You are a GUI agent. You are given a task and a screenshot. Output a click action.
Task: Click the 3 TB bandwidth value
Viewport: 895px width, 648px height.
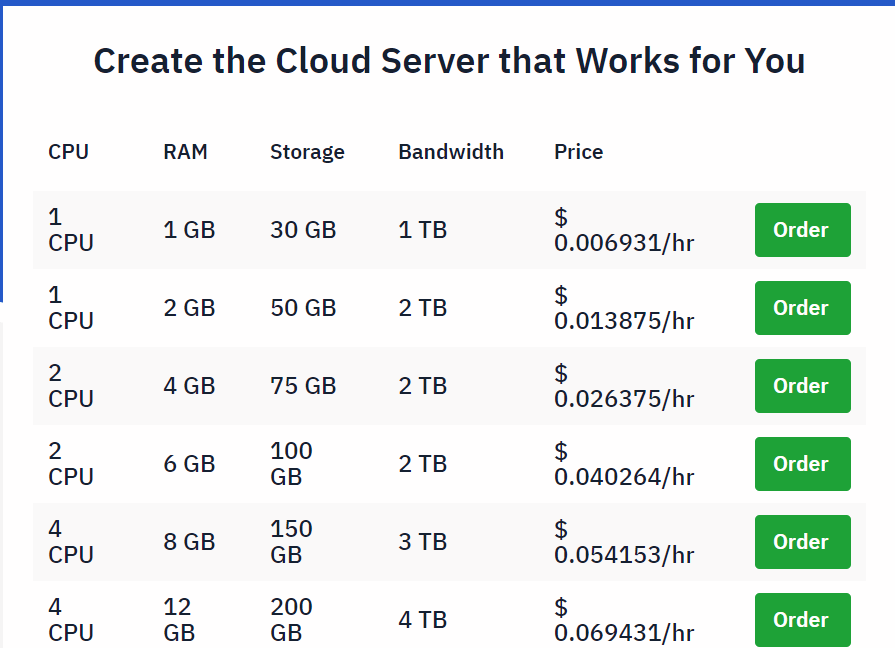coord(422,542)
